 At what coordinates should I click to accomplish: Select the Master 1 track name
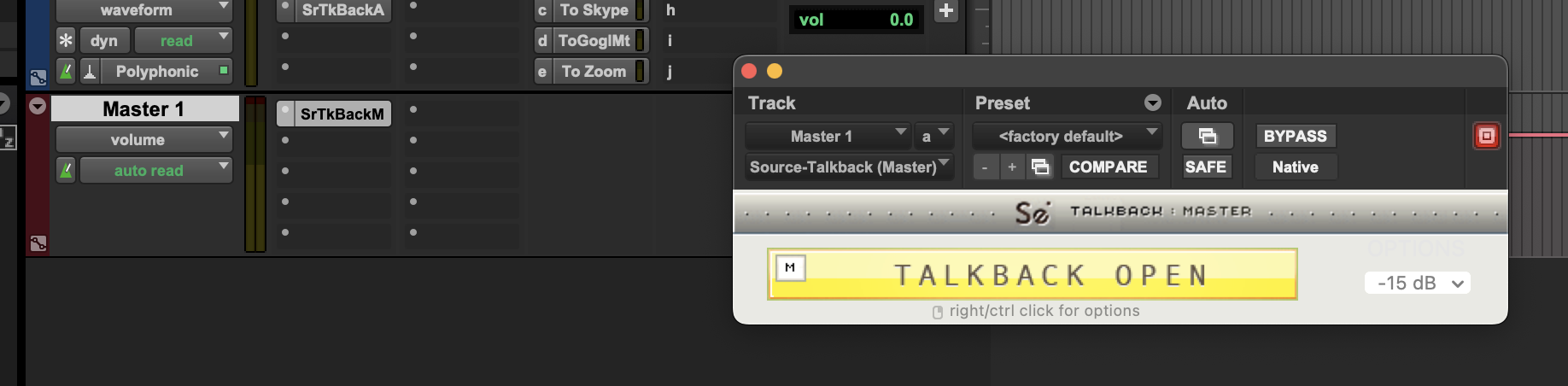coord(143,109)
